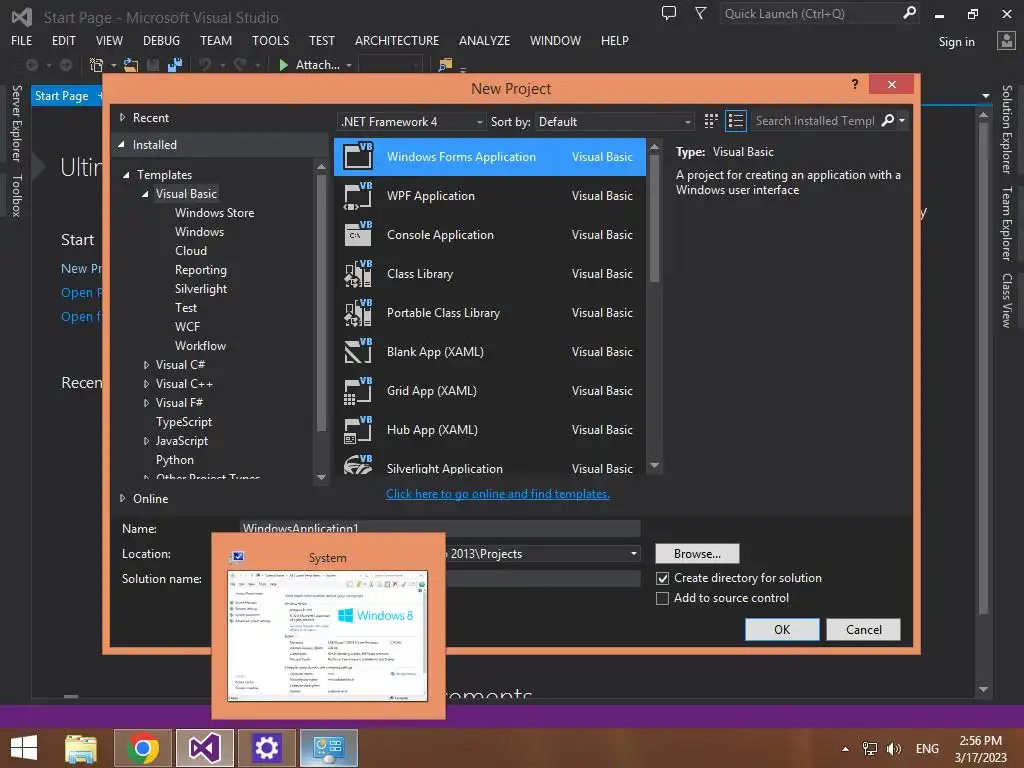Collapse the Installed section
The height and width of the screenshot is (768, 1024).
point(121,144)
